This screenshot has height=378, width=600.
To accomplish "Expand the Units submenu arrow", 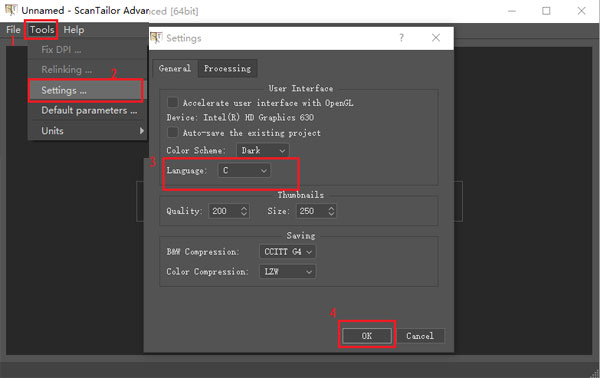I will pyautogui.click(x=142, y=131).
